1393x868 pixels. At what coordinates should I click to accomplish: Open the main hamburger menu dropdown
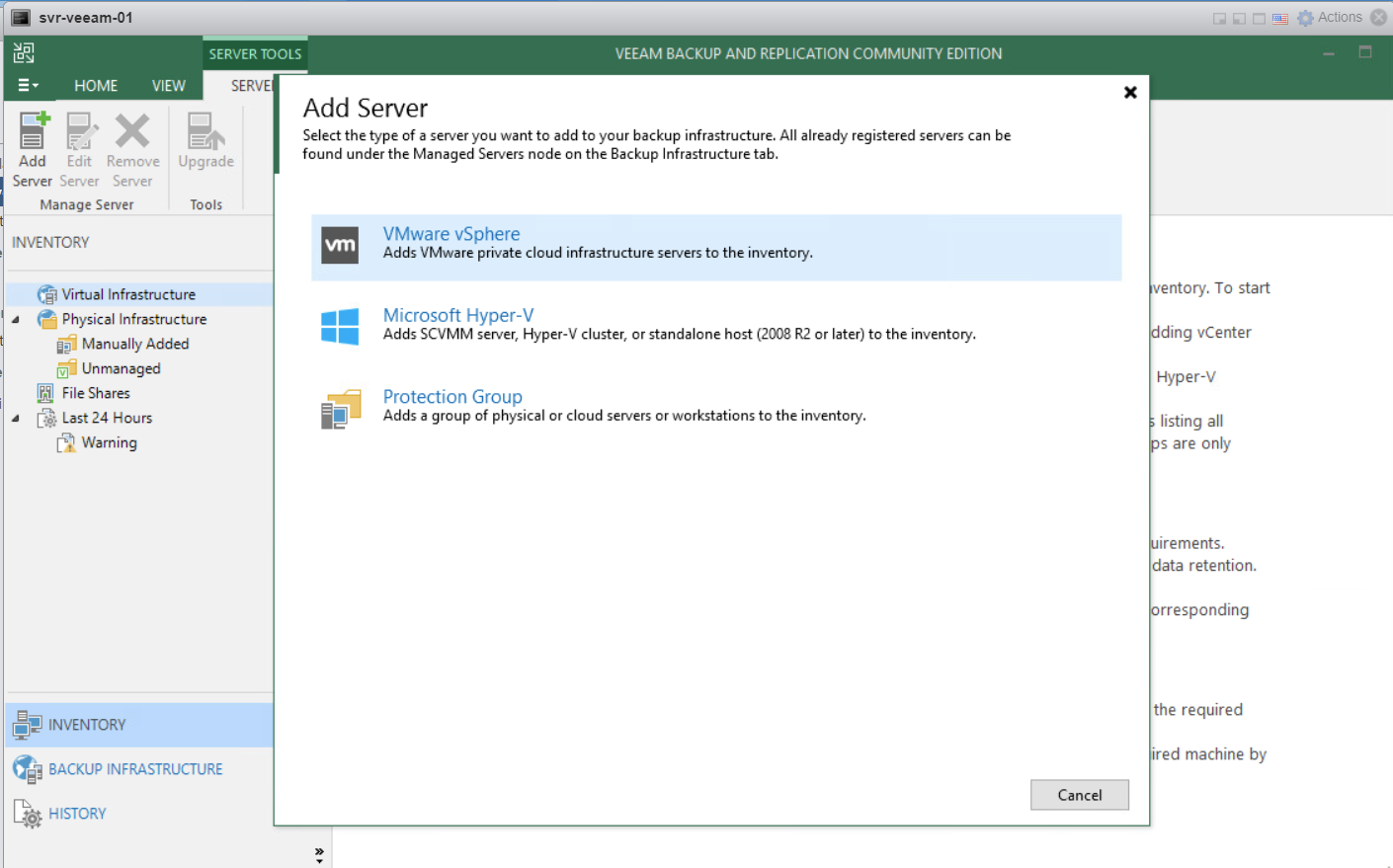pyautogui.click(x=28, y=85)
